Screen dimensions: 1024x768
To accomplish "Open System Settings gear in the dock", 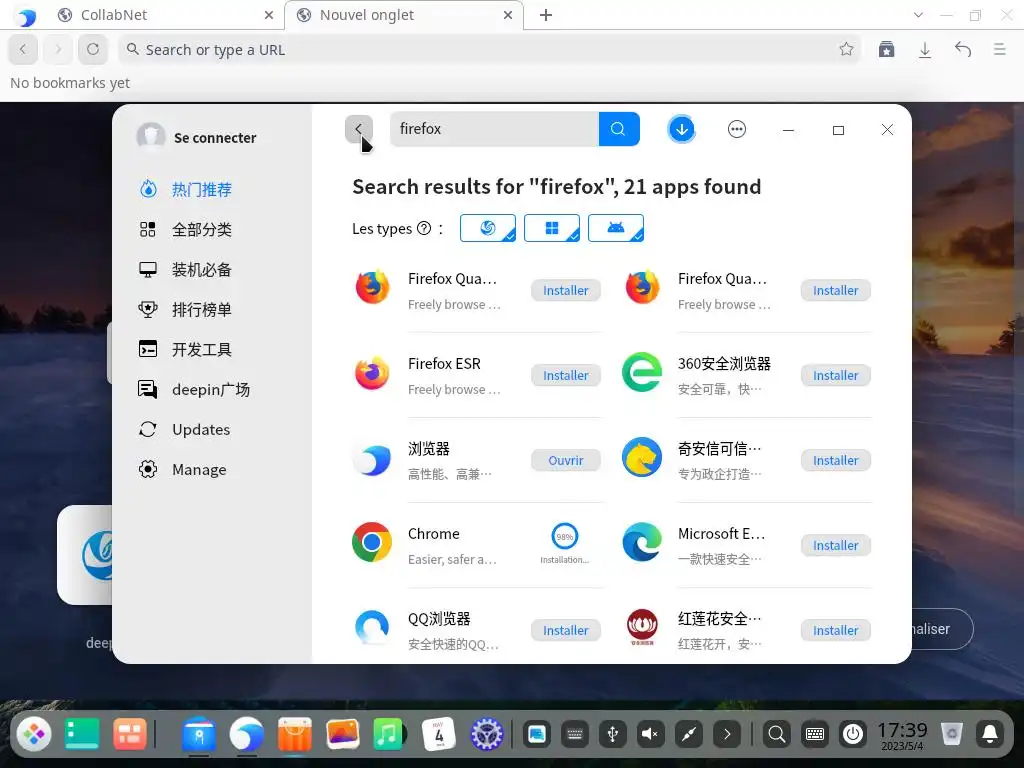I will point(487,735).
